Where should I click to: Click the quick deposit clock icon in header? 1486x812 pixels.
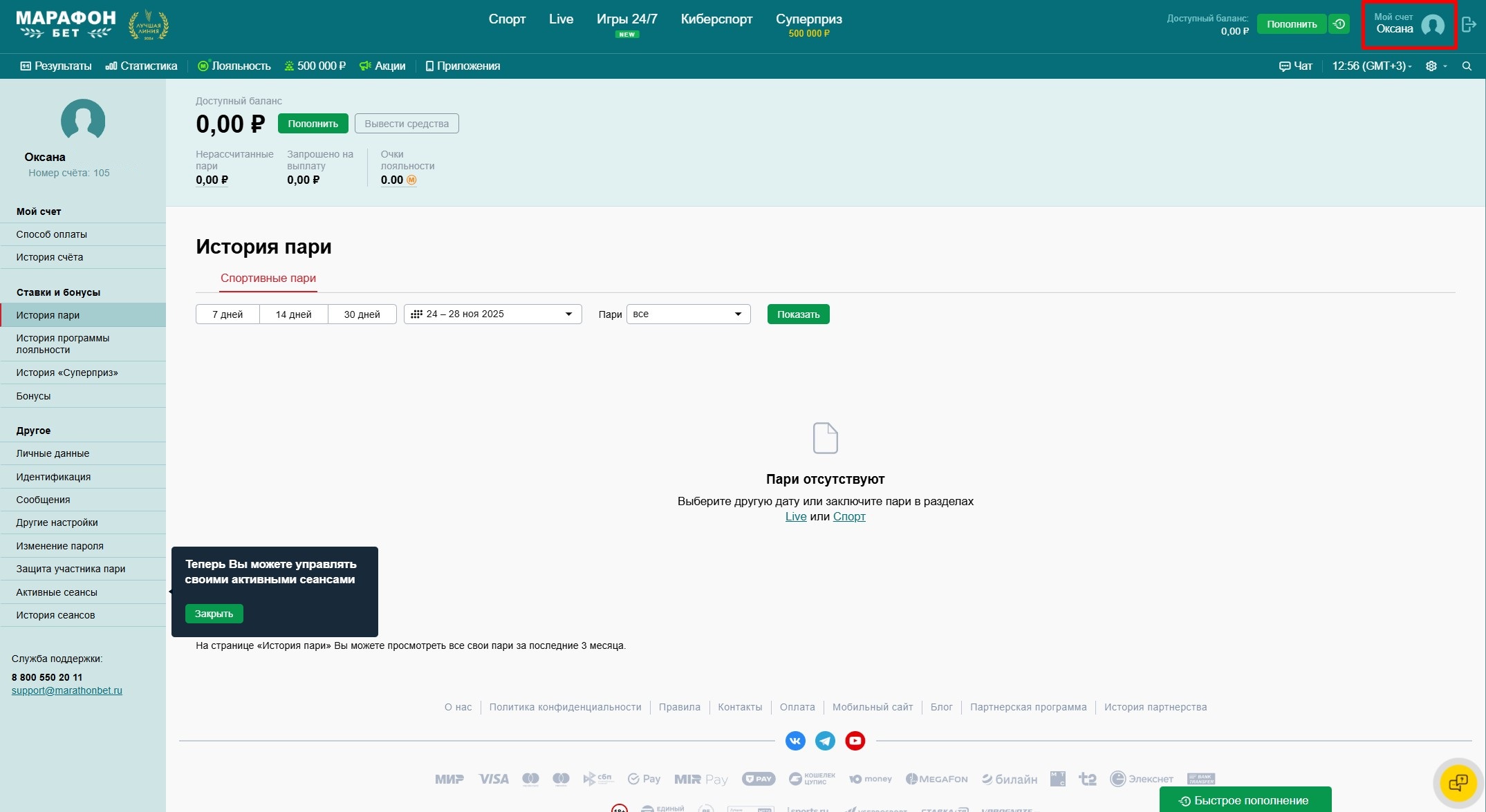[1339, 24]
